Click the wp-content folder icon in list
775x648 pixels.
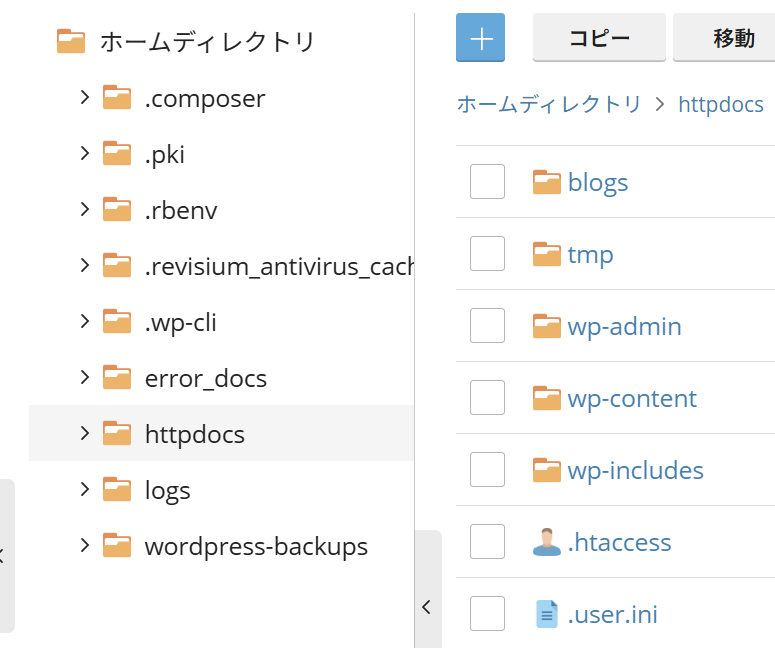click(x=547, y=398)
